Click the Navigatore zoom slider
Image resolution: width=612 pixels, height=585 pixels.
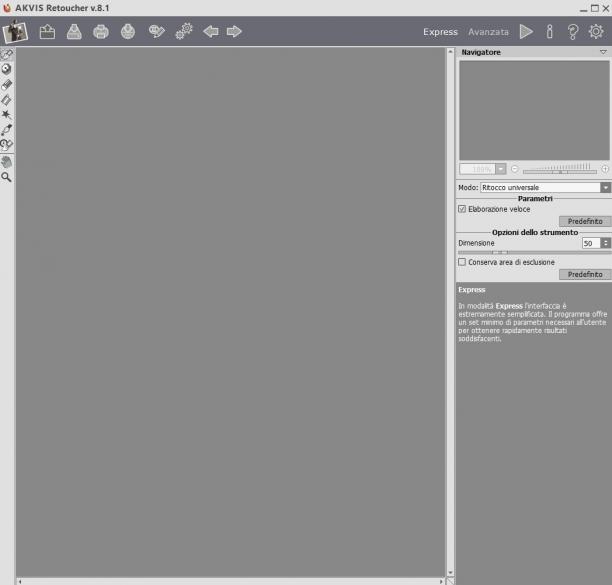click(x=560, y=169)
